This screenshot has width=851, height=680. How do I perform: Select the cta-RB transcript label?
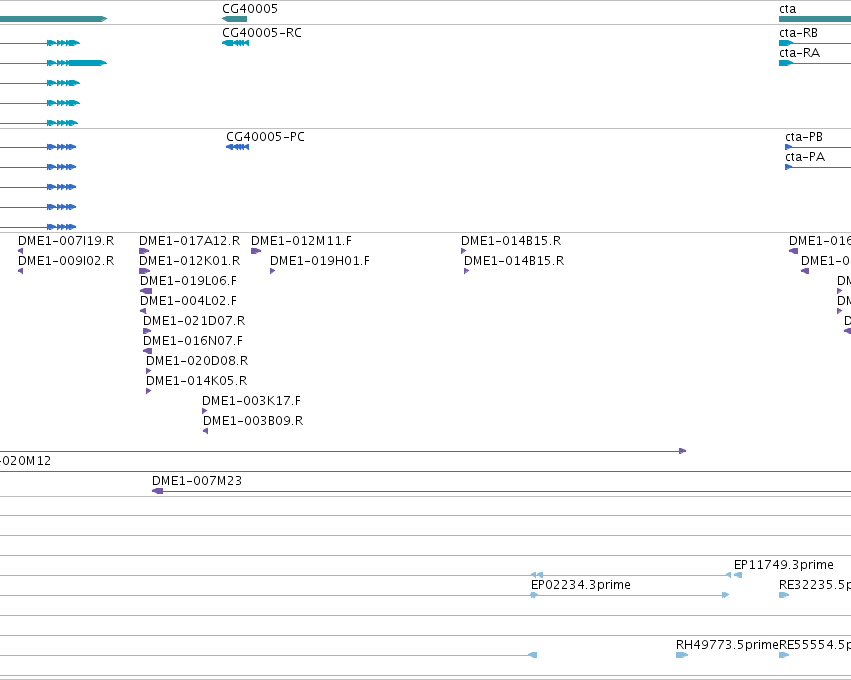coord(798,33)
